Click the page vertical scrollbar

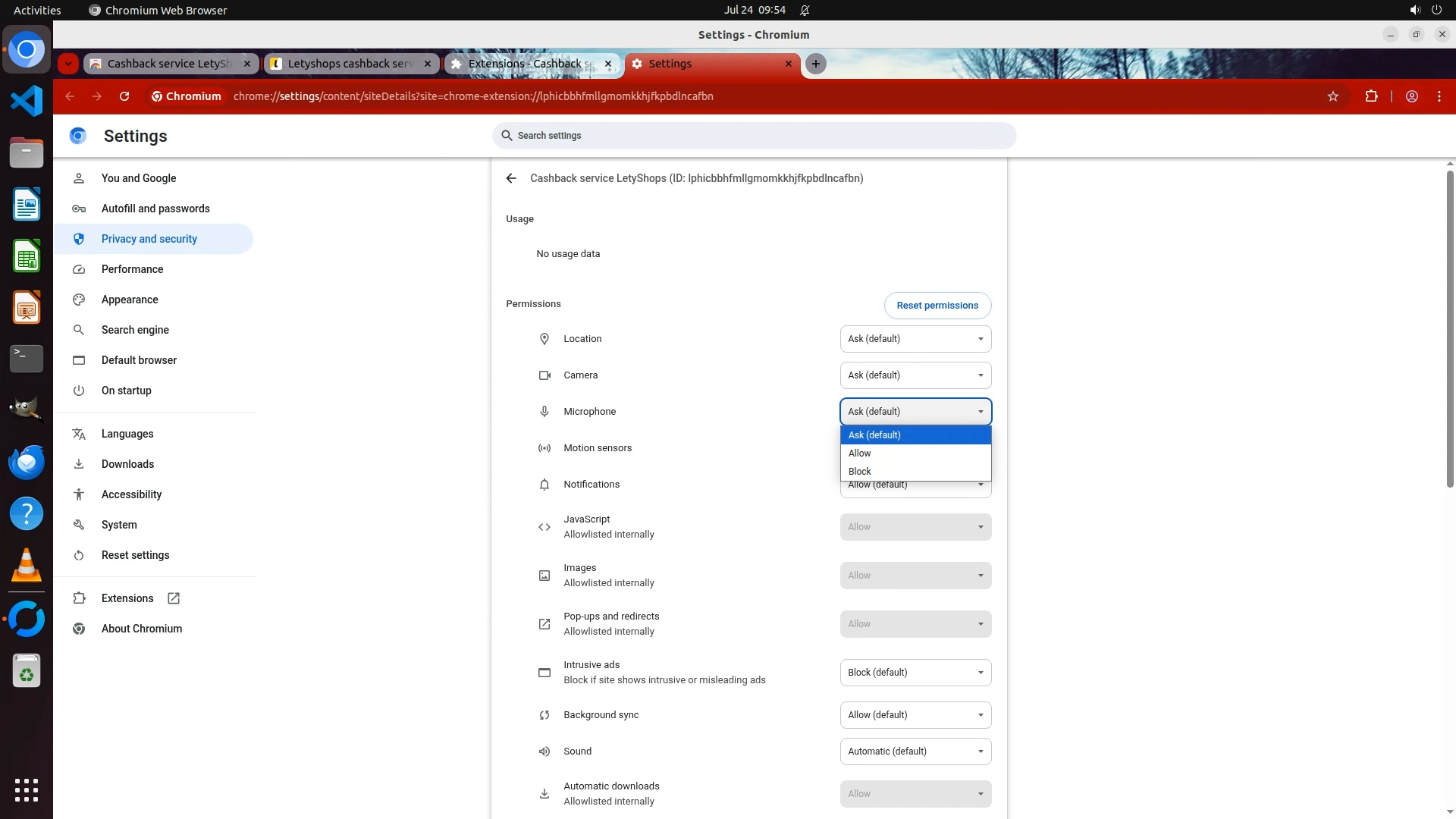tap(1450, 330)
